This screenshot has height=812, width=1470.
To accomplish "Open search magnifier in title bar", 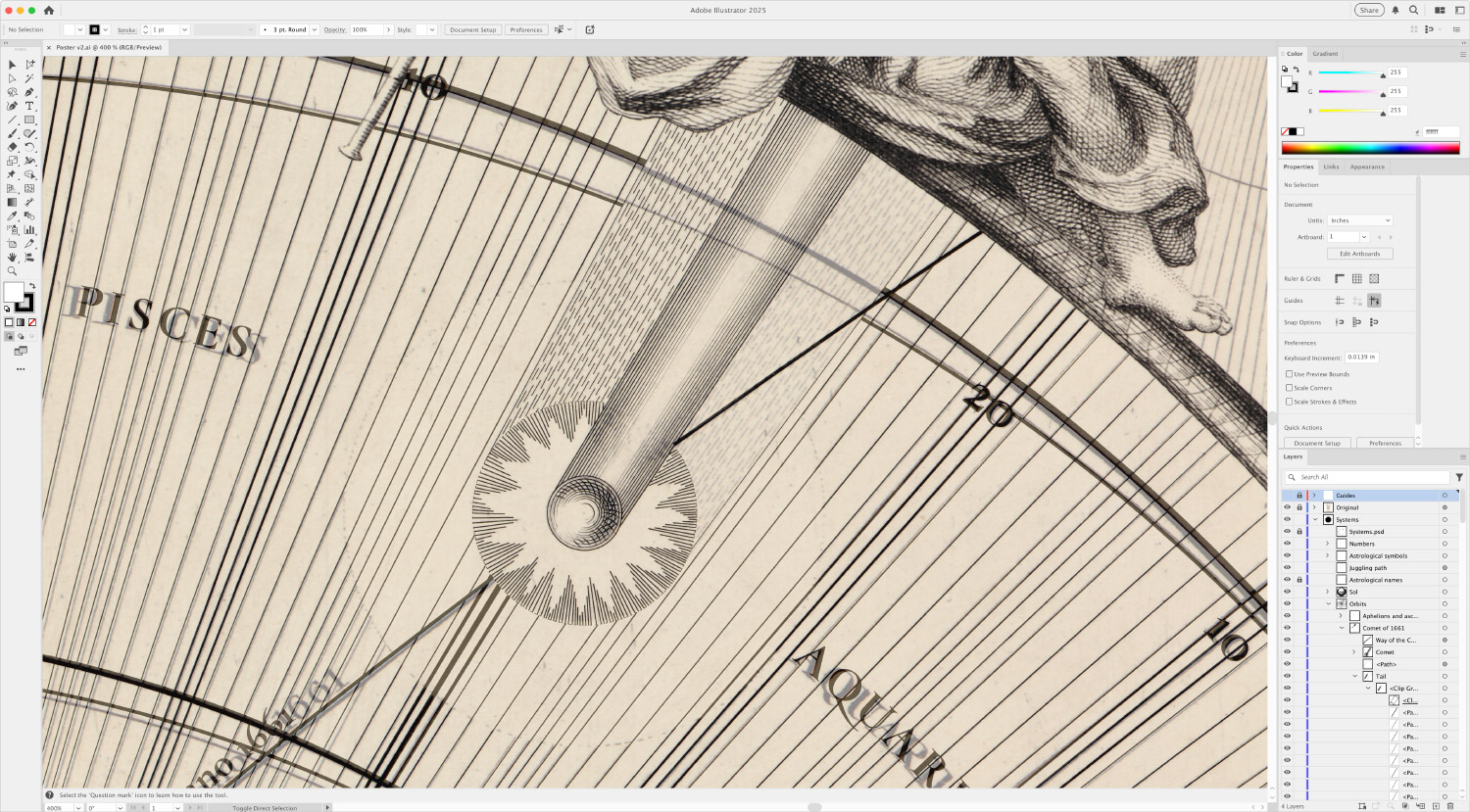I will point(1413,10).
